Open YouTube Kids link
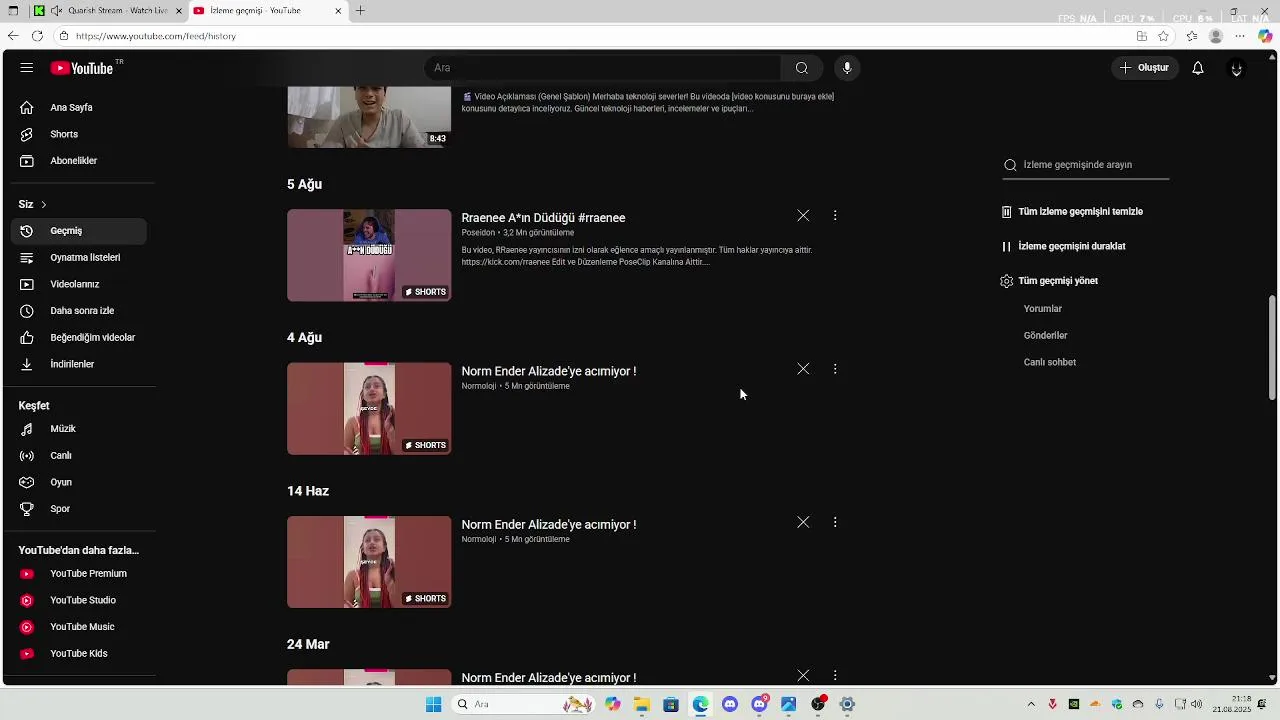This screenshot has width=1280, height=720. click(79, 654)
